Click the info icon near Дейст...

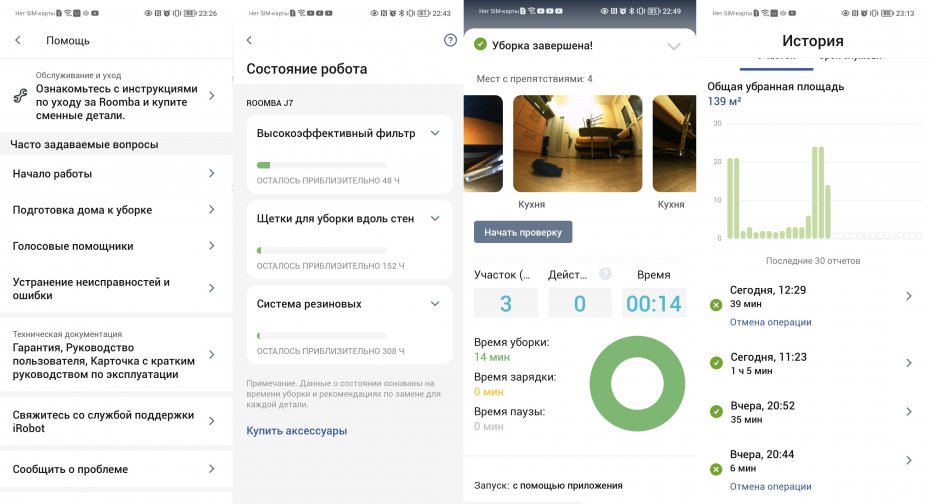[605, 274]
